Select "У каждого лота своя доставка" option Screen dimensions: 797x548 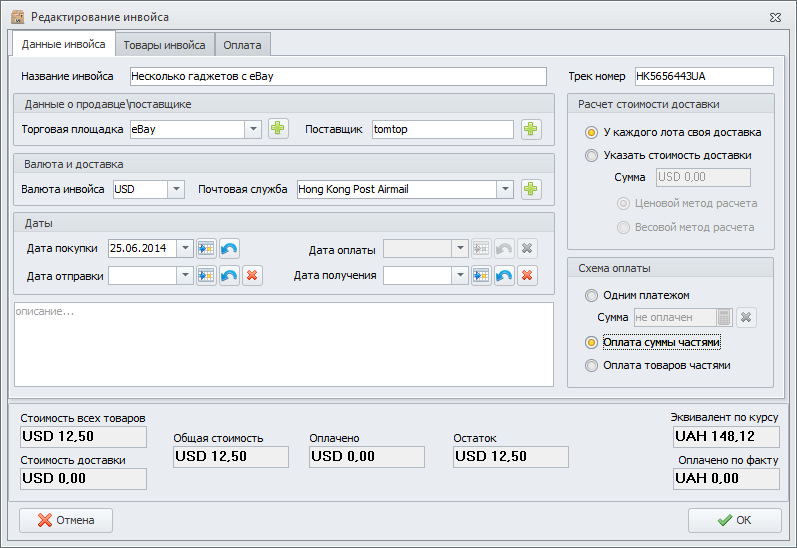[593, 132]
